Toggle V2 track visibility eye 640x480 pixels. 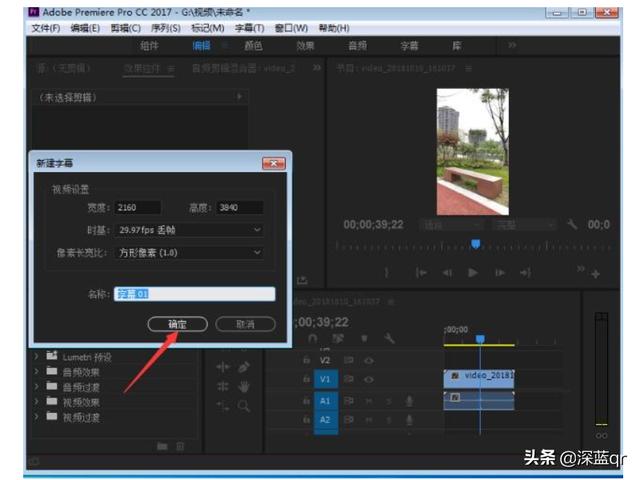click(x=368, y=360)
